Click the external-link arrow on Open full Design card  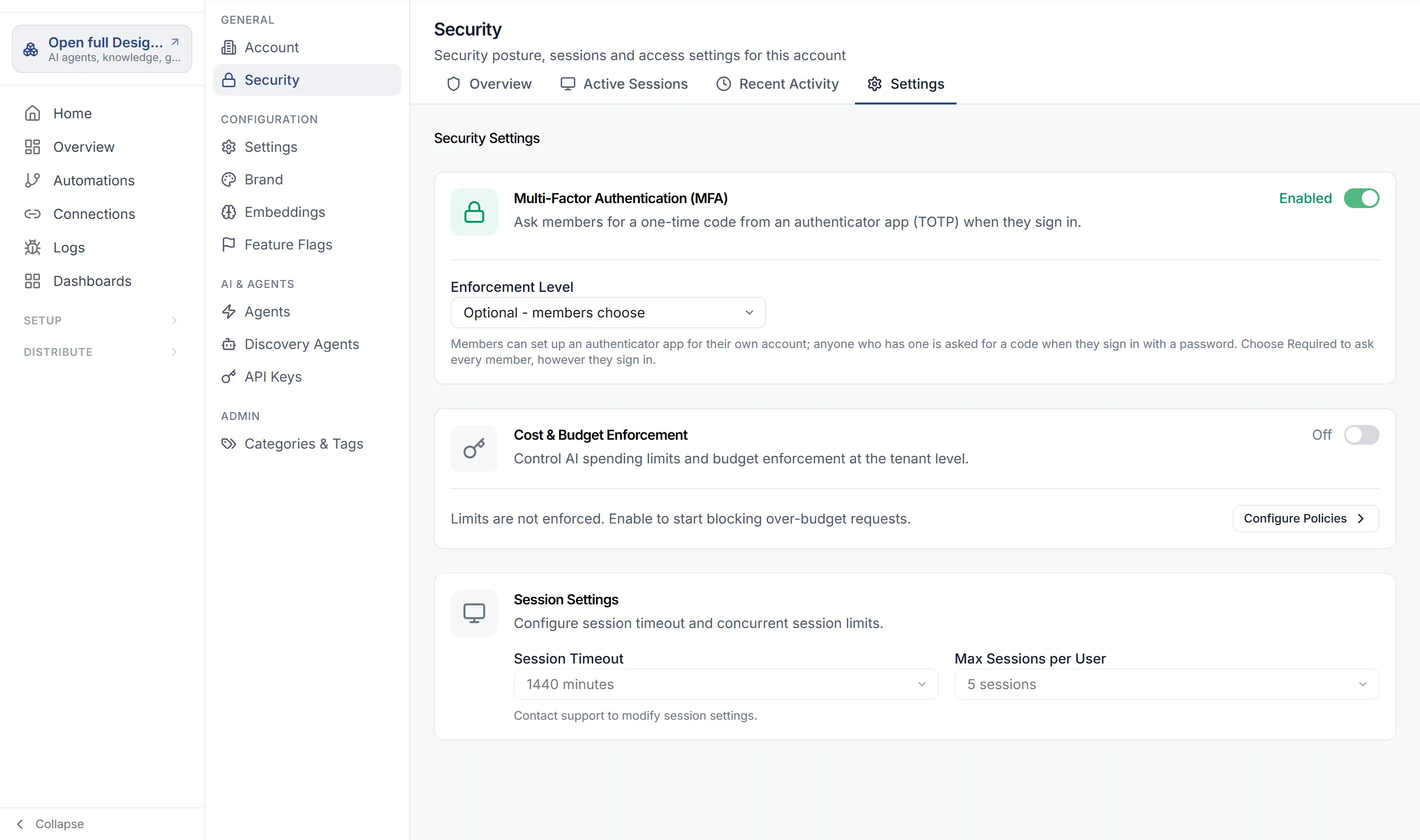[175, 42]
